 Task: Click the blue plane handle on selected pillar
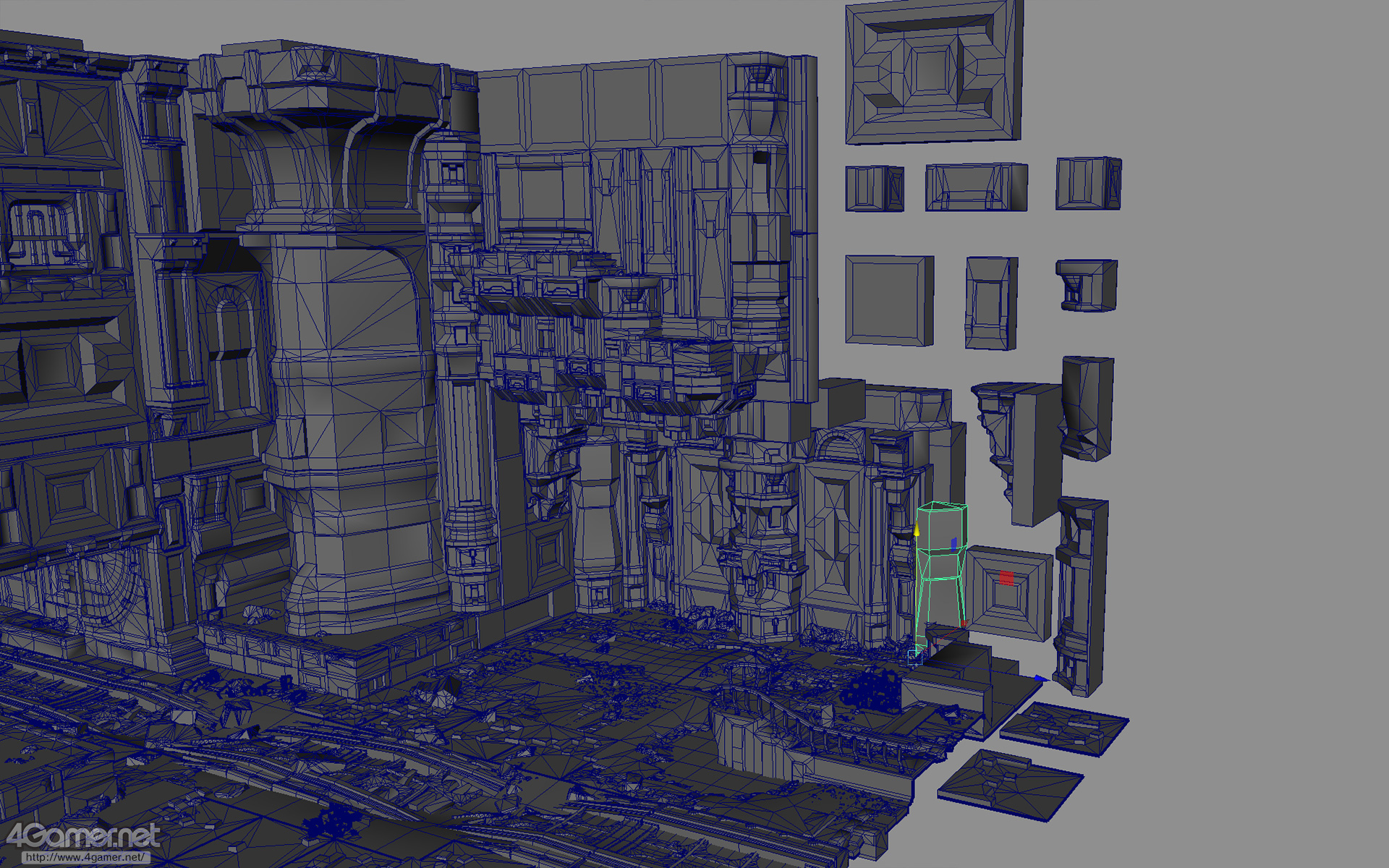(x=953, y=542)
